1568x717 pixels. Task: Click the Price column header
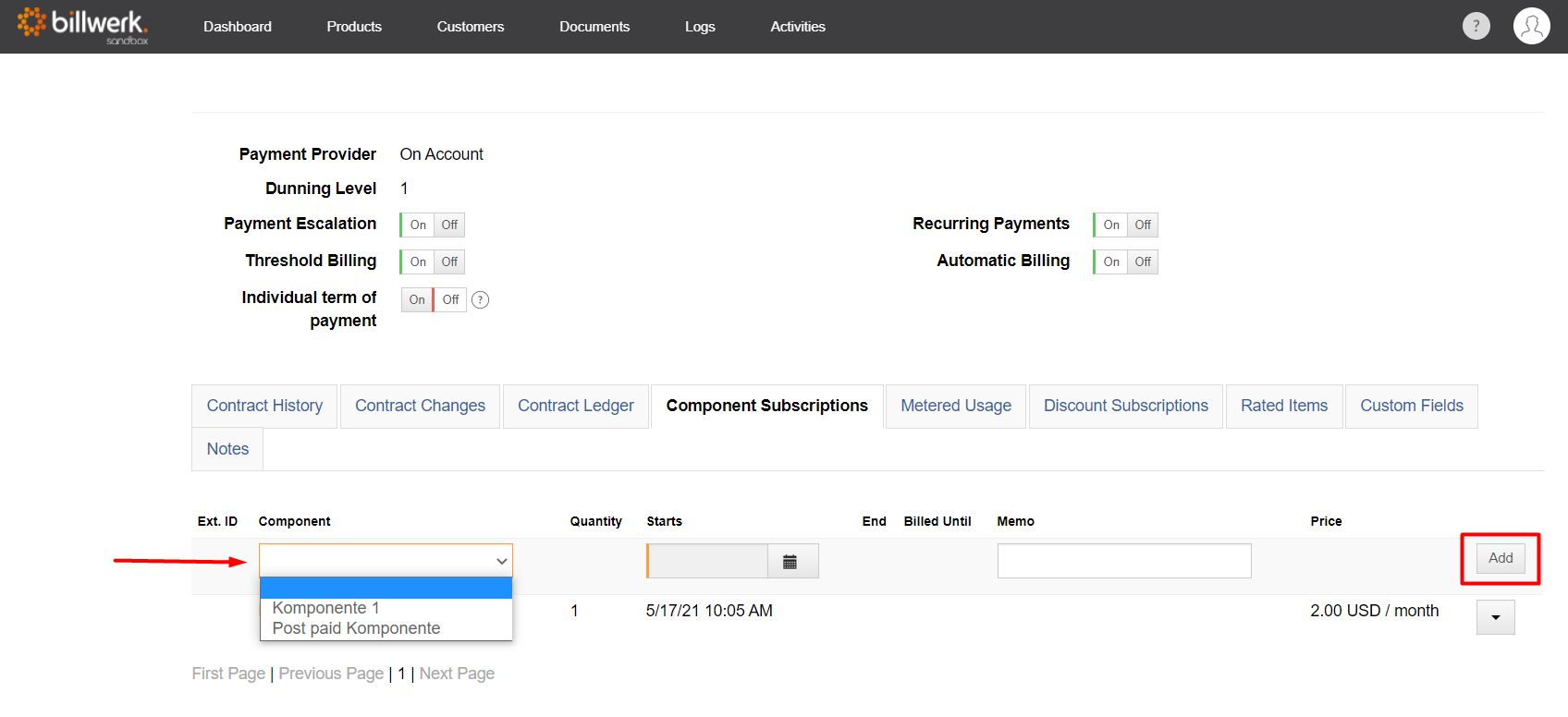pyautogui.click(x=1326, y=521)
